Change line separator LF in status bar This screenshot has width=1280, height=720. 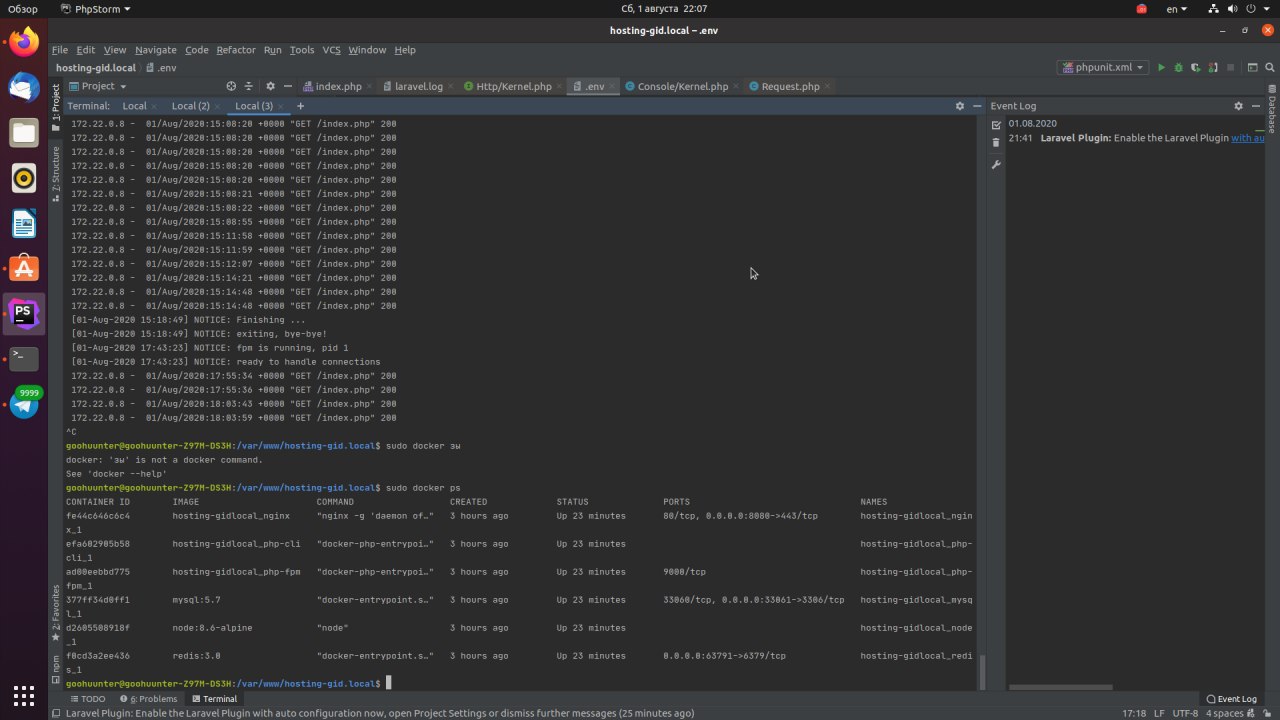click(1159, 713)
